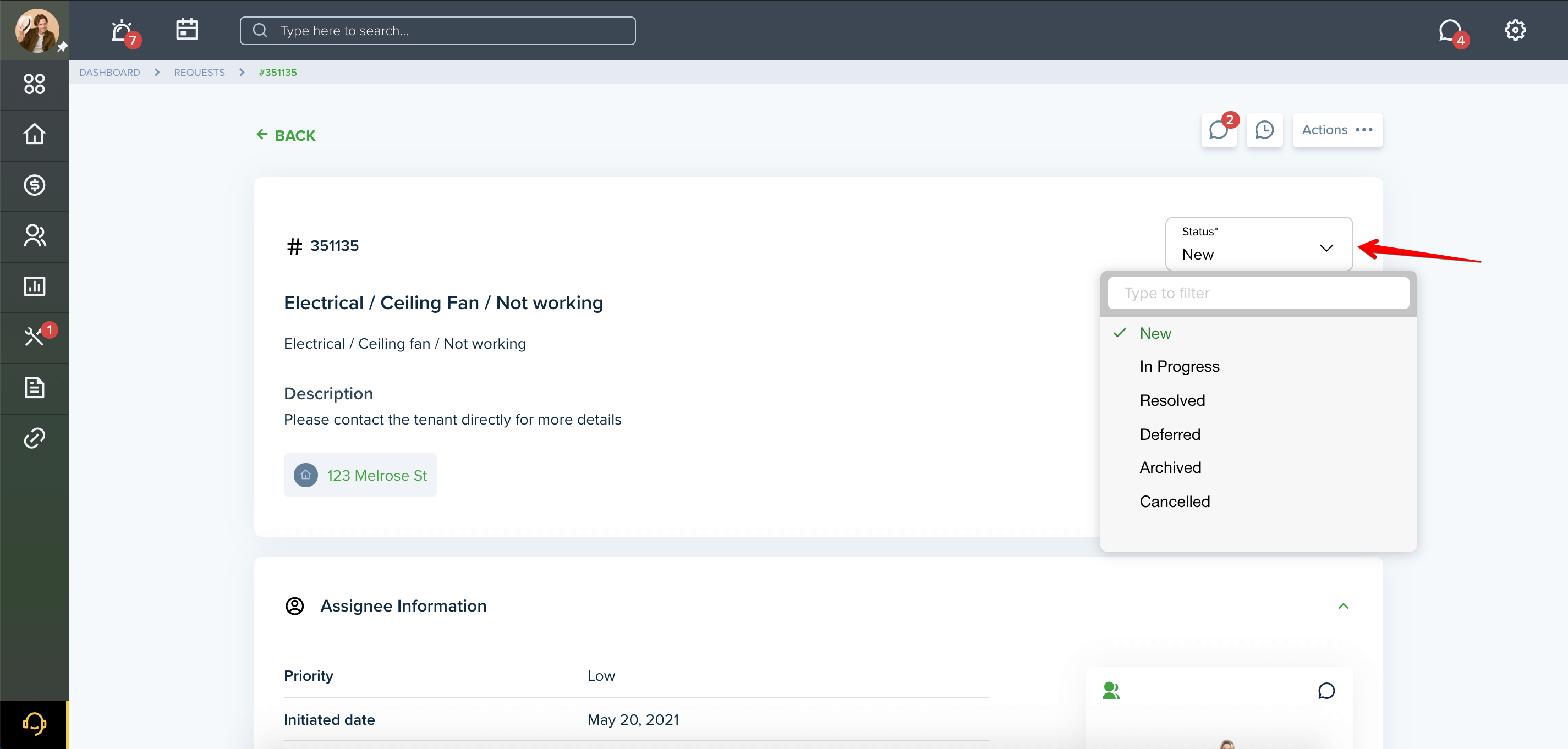Open the links chain sidebar icon
Image resolution: width=1568 pixels, height=749 pixels.
click(x=34, y=438)
